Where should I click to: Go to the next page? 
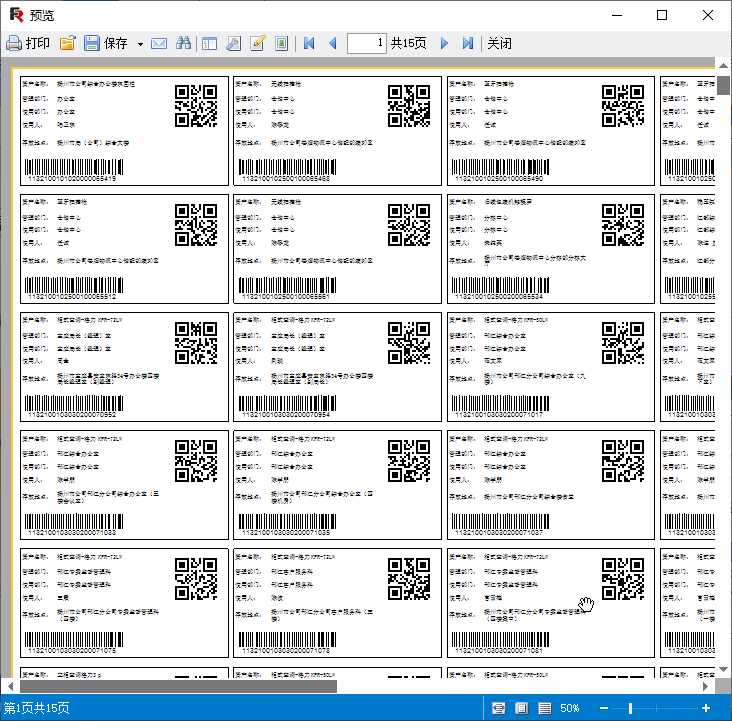(x=444, y=43)
